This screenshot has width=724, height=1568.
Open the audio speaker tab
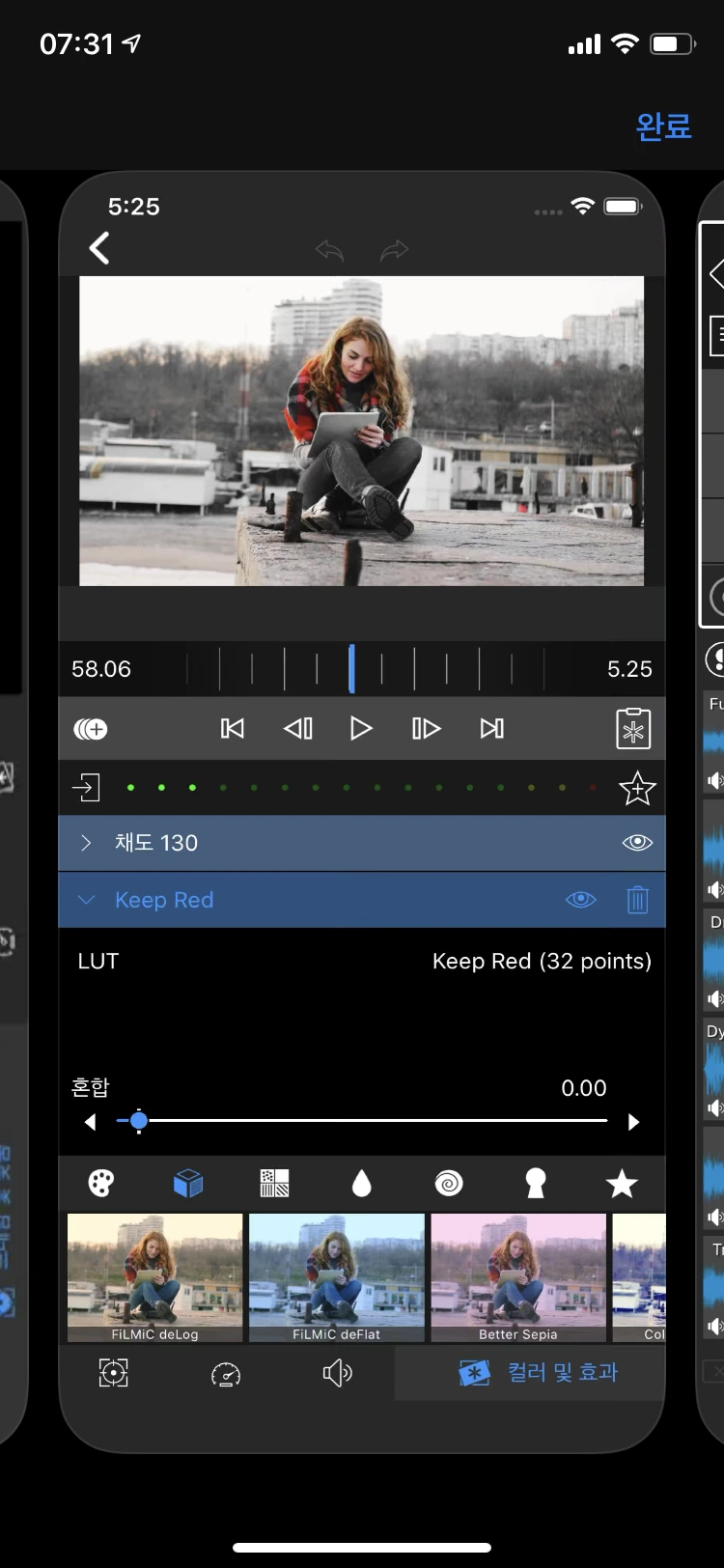click(x=337, y=1372)
